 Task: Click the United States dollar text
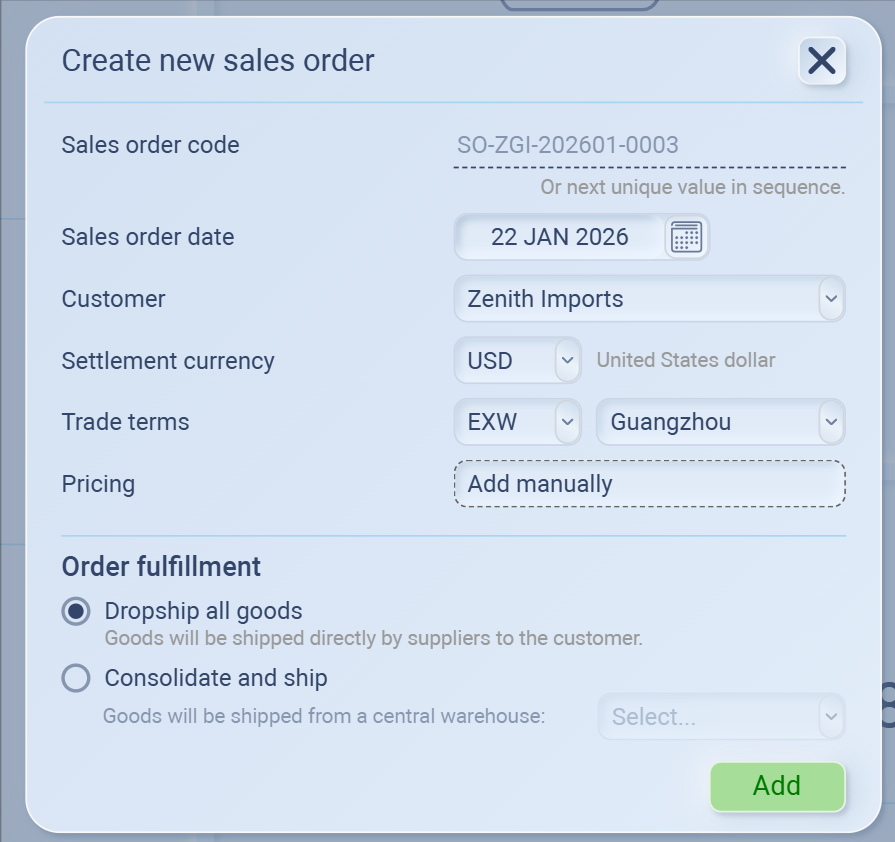pos(686,361)
